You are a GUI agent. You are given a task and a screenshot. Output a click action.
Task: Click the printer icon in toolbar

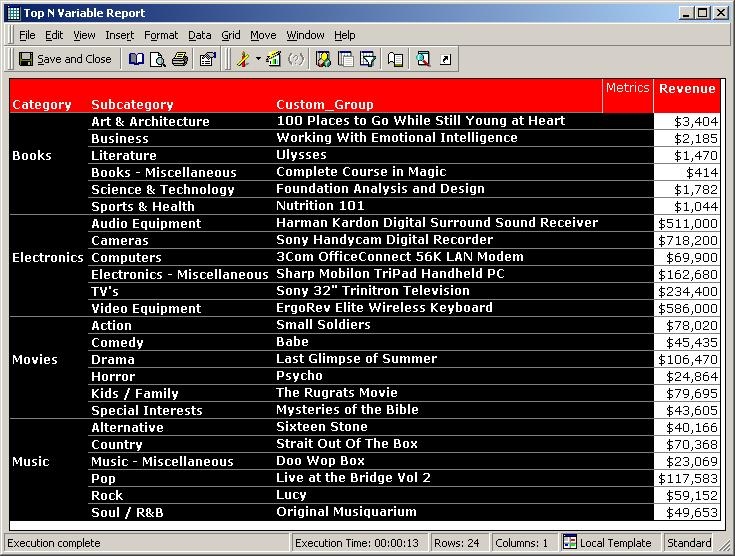tap(180, 59)
